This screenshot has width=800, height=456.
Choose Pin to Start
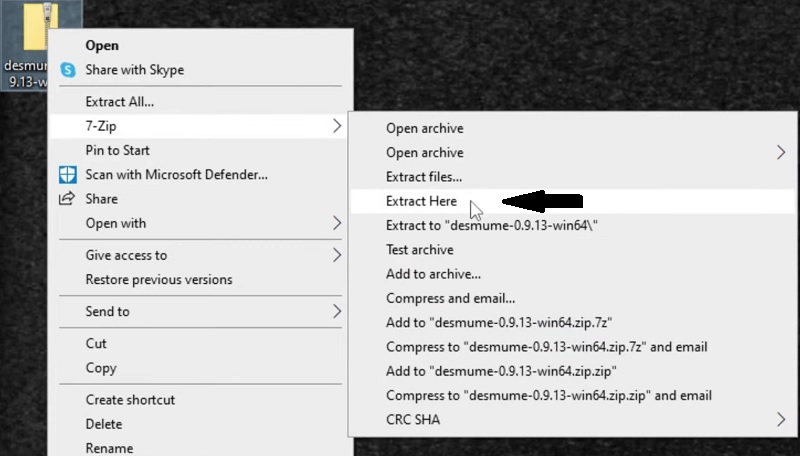point(117,150)
